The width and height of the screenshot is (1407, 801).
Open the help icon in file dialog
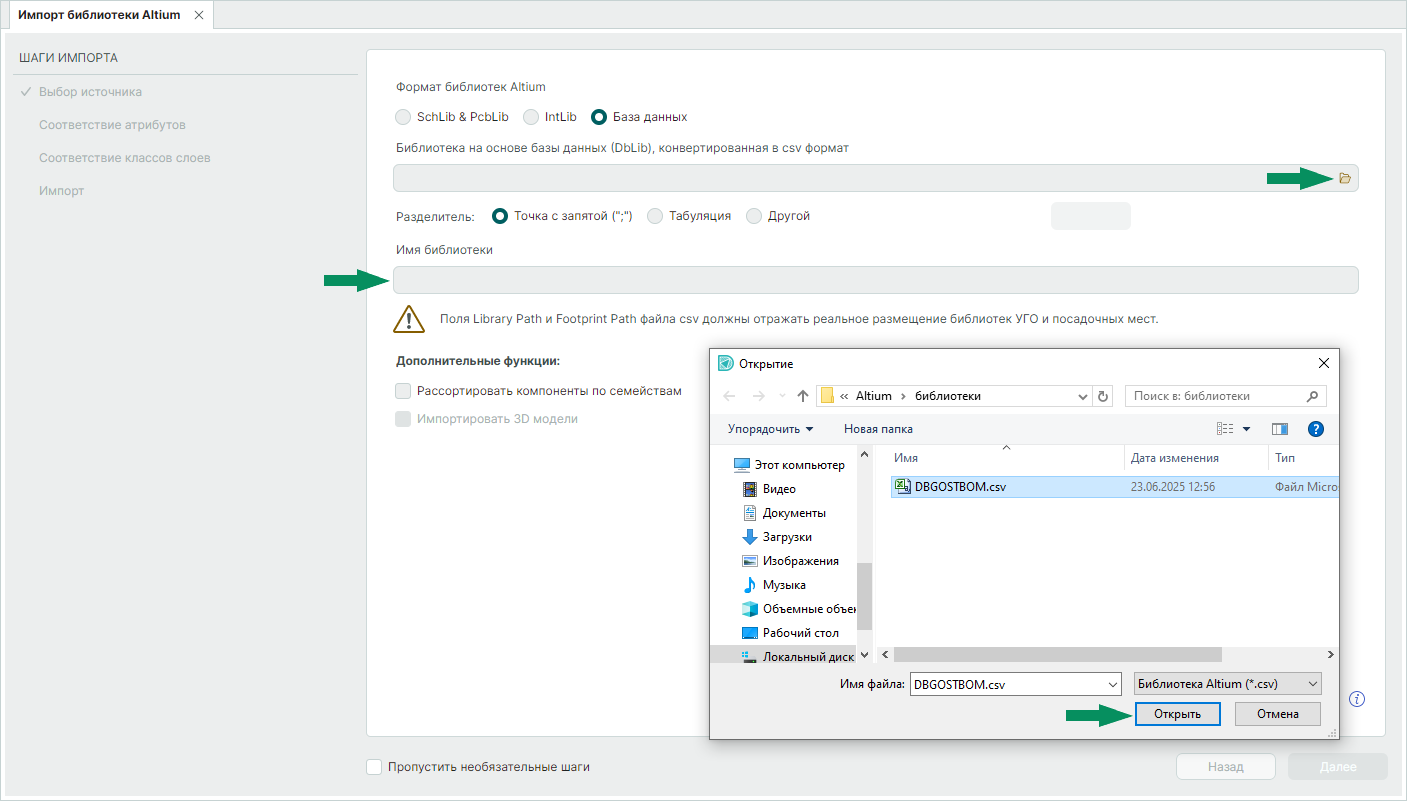coord(1316,429)
